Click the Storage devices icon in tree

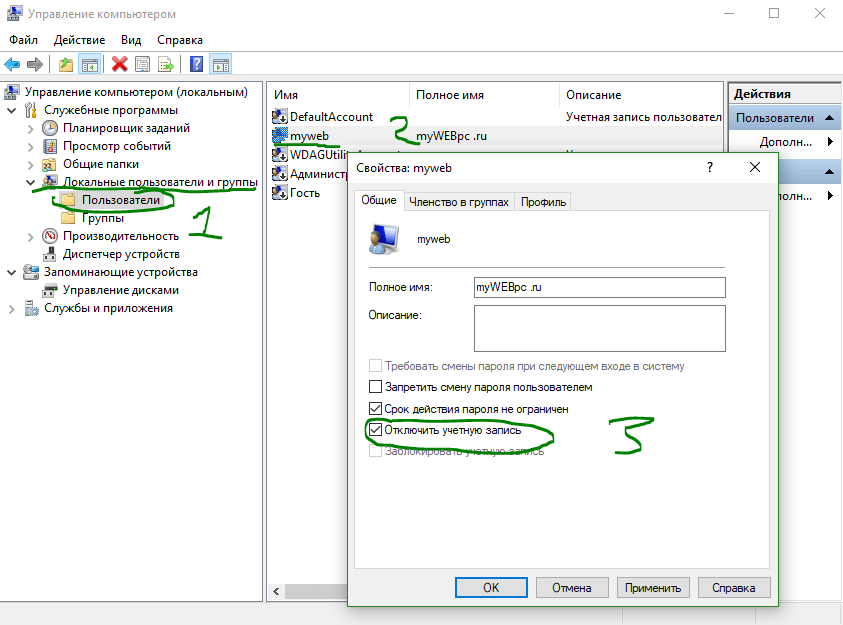[x=31, y=272]
